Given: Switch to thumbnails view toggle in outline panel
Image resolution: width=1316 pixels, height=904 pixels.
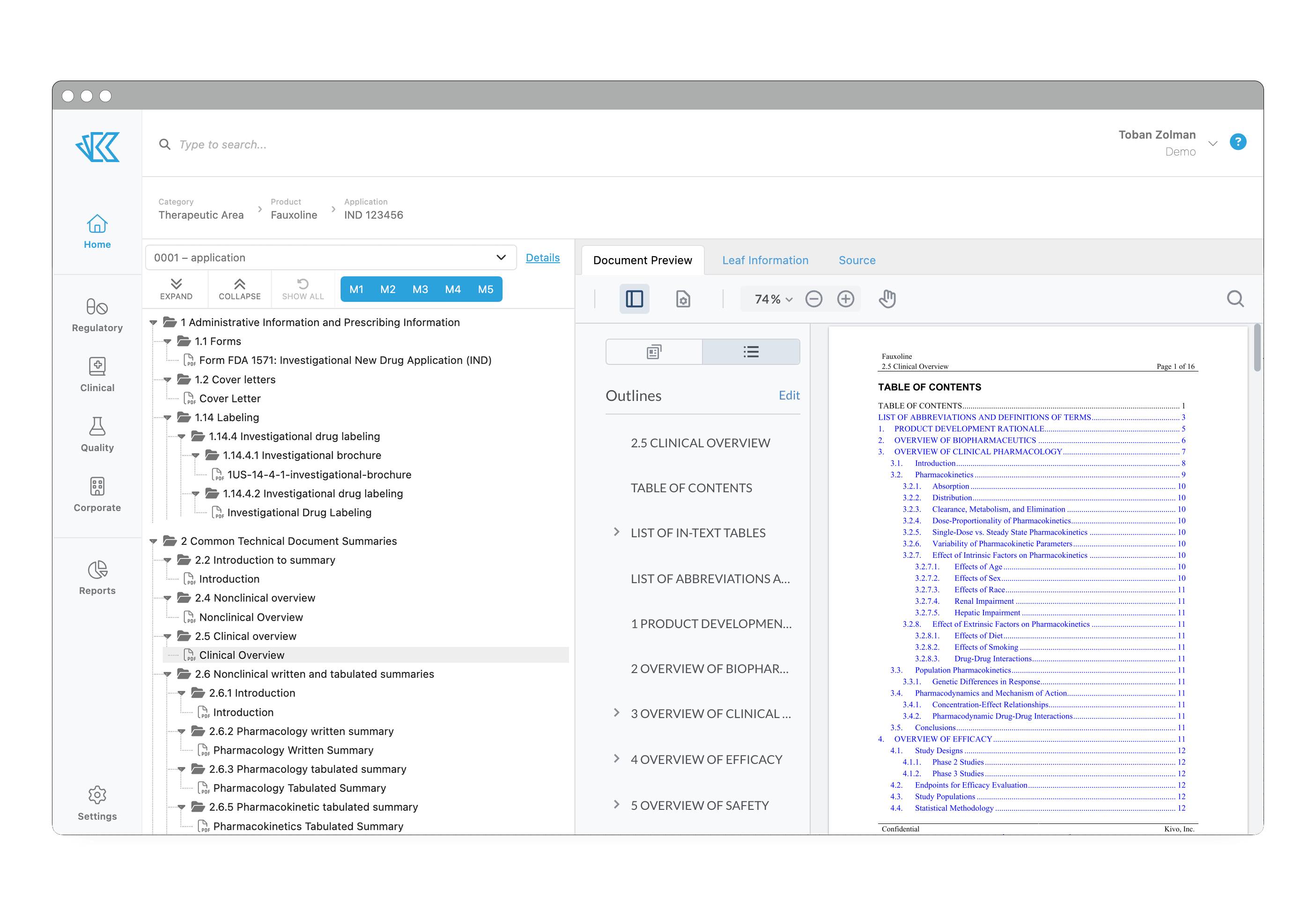Looking at the screenshot, I should [x=654, y=352].
